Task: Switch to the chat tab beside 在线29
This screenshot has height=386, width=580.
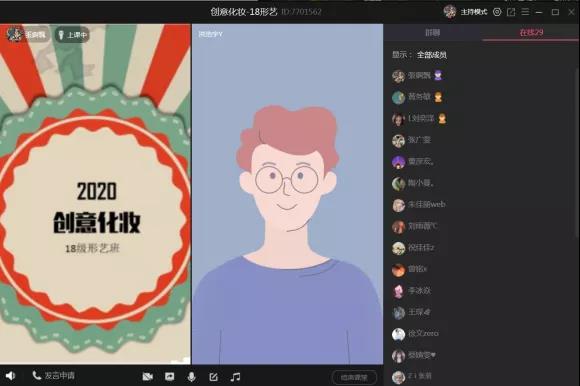Action: coord(433,33)
